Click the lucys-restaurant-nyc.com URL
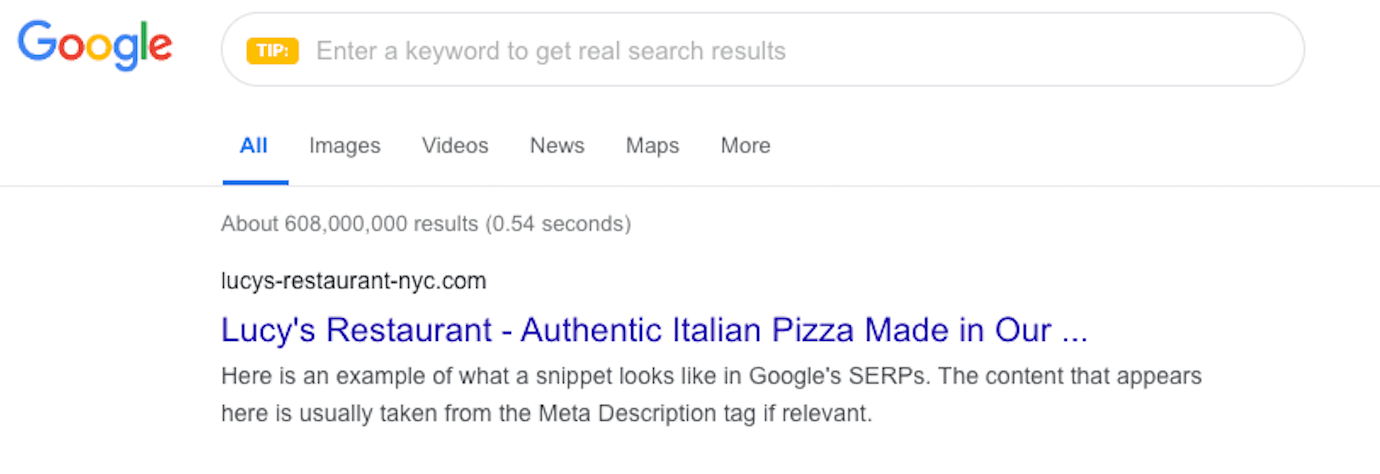 [x=353, y=281]
